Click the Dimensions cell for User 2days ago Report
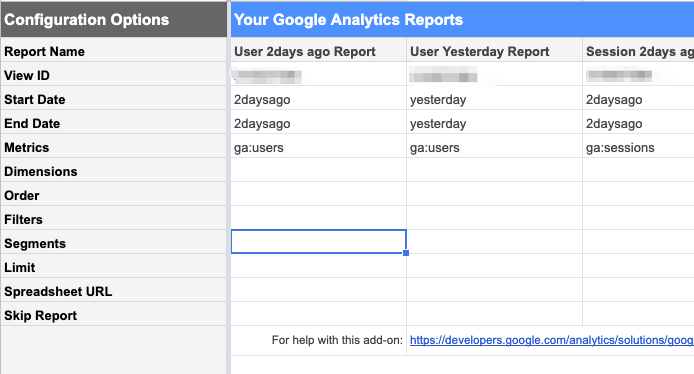694x374 pixels. [318, 171]
